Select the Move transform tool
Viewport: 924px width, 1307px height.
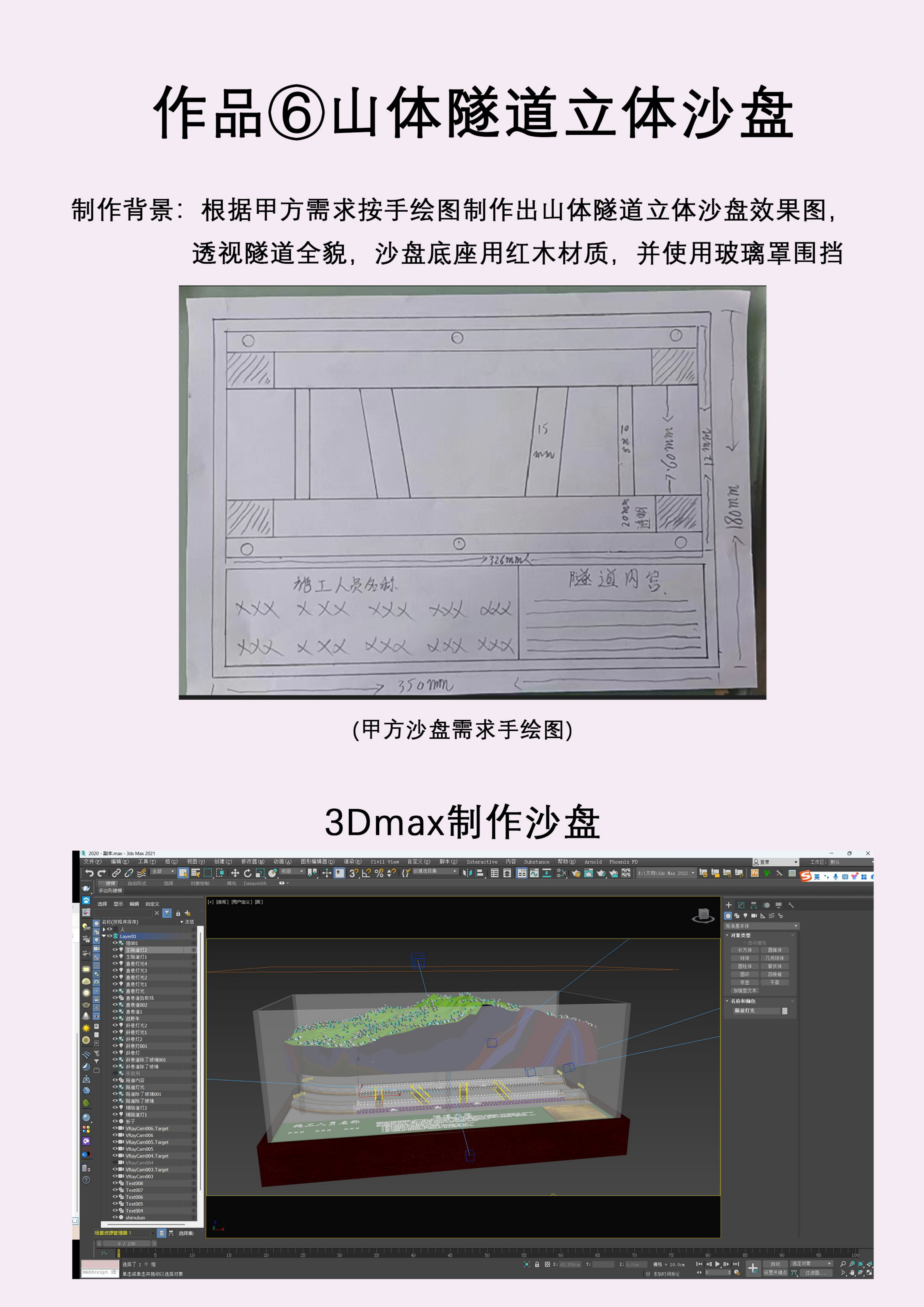tap(235, 873)
